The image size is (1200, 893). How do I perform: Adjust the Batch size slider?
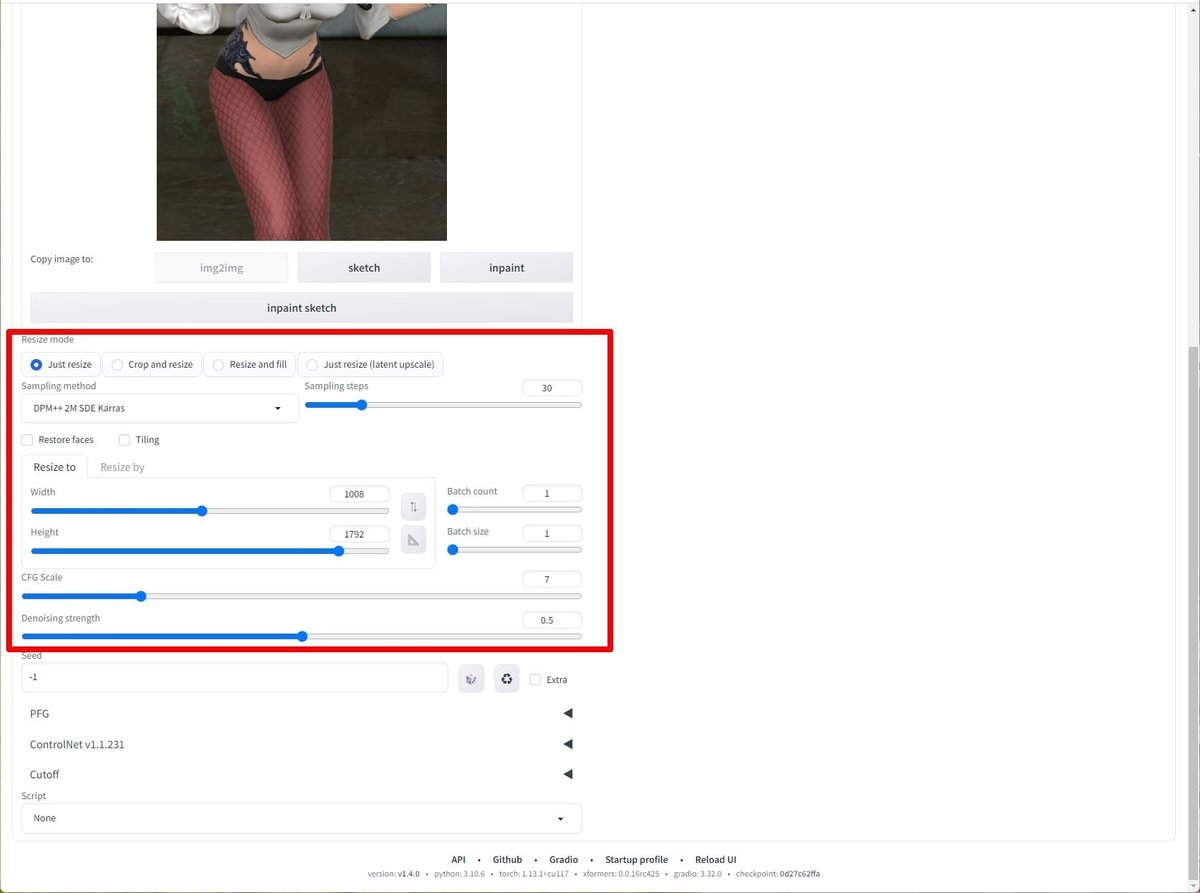coord(514,549)
